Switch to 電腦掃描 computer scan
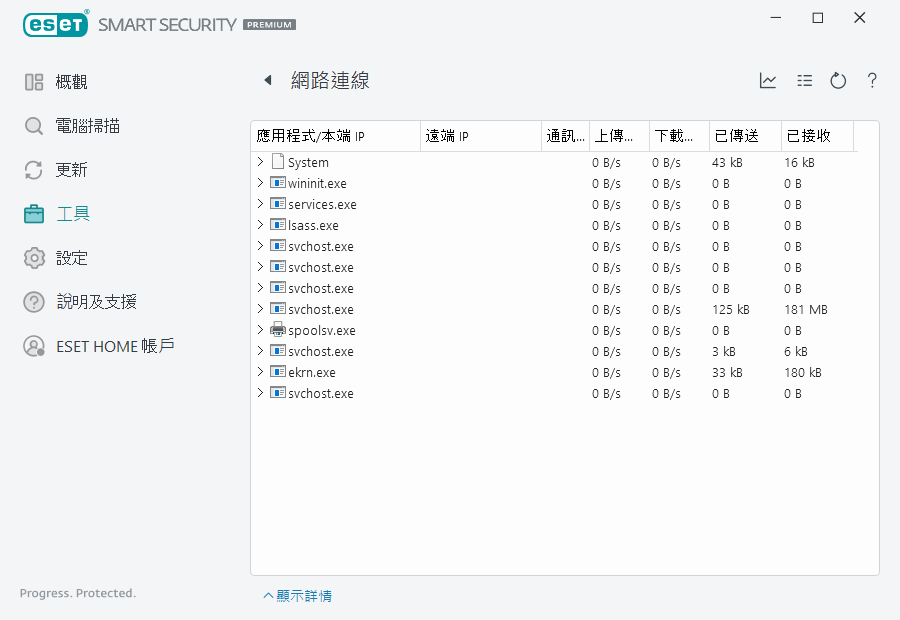Image resolution: width=900 pixels, height=620 pixels. [x=88, y=126]
